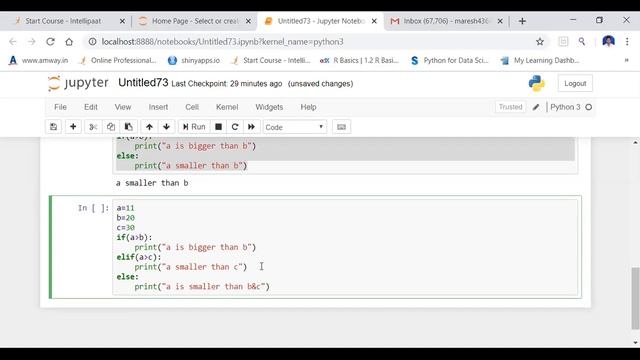Cut selected cells with scissors icon
Viewport: 640px width, 360px height.
coord(93,127)
